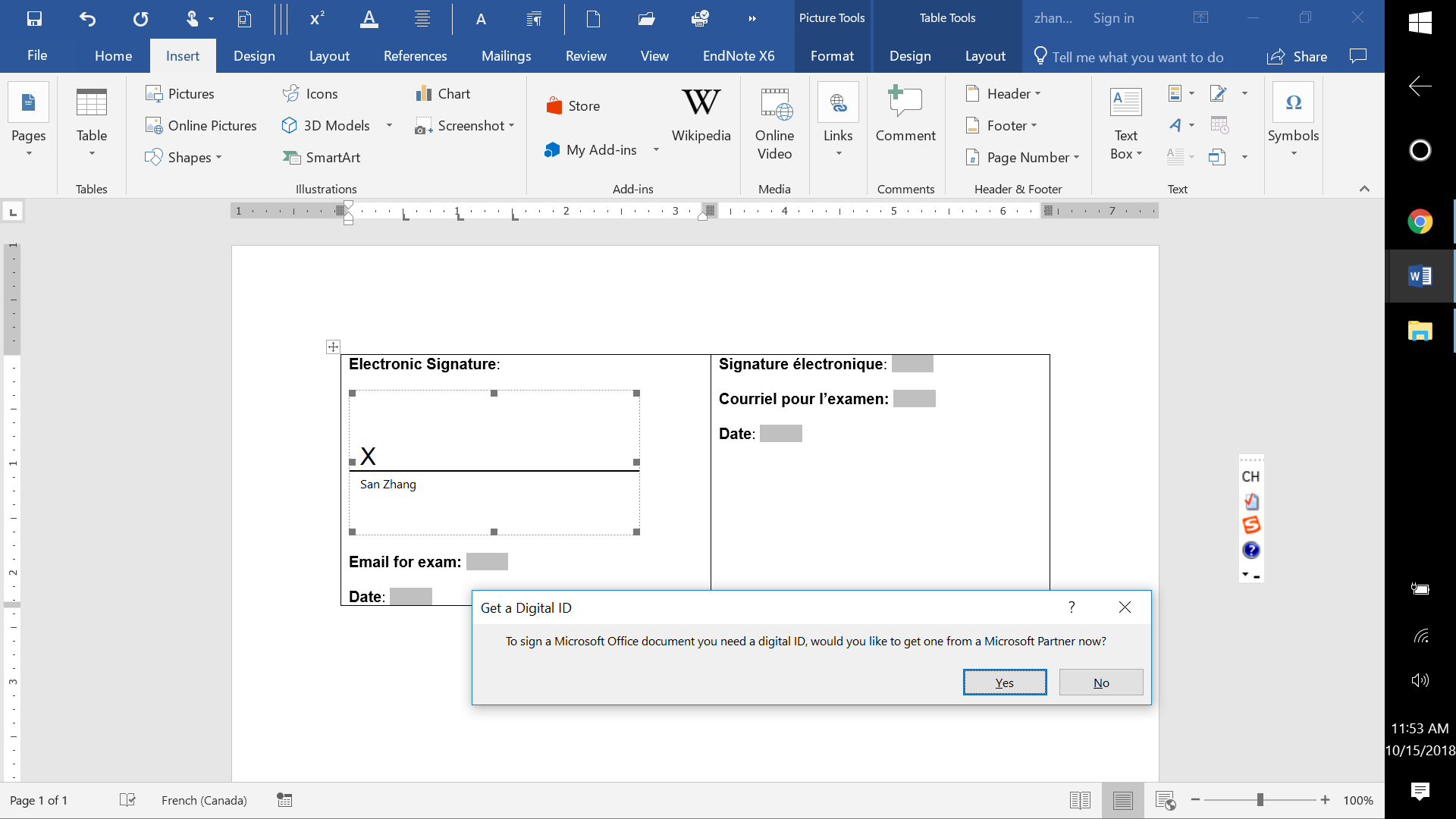Toggle Touch/Mouse mode icon
Viewport: 1456px width, 819px height.
(x=192, y=19)
